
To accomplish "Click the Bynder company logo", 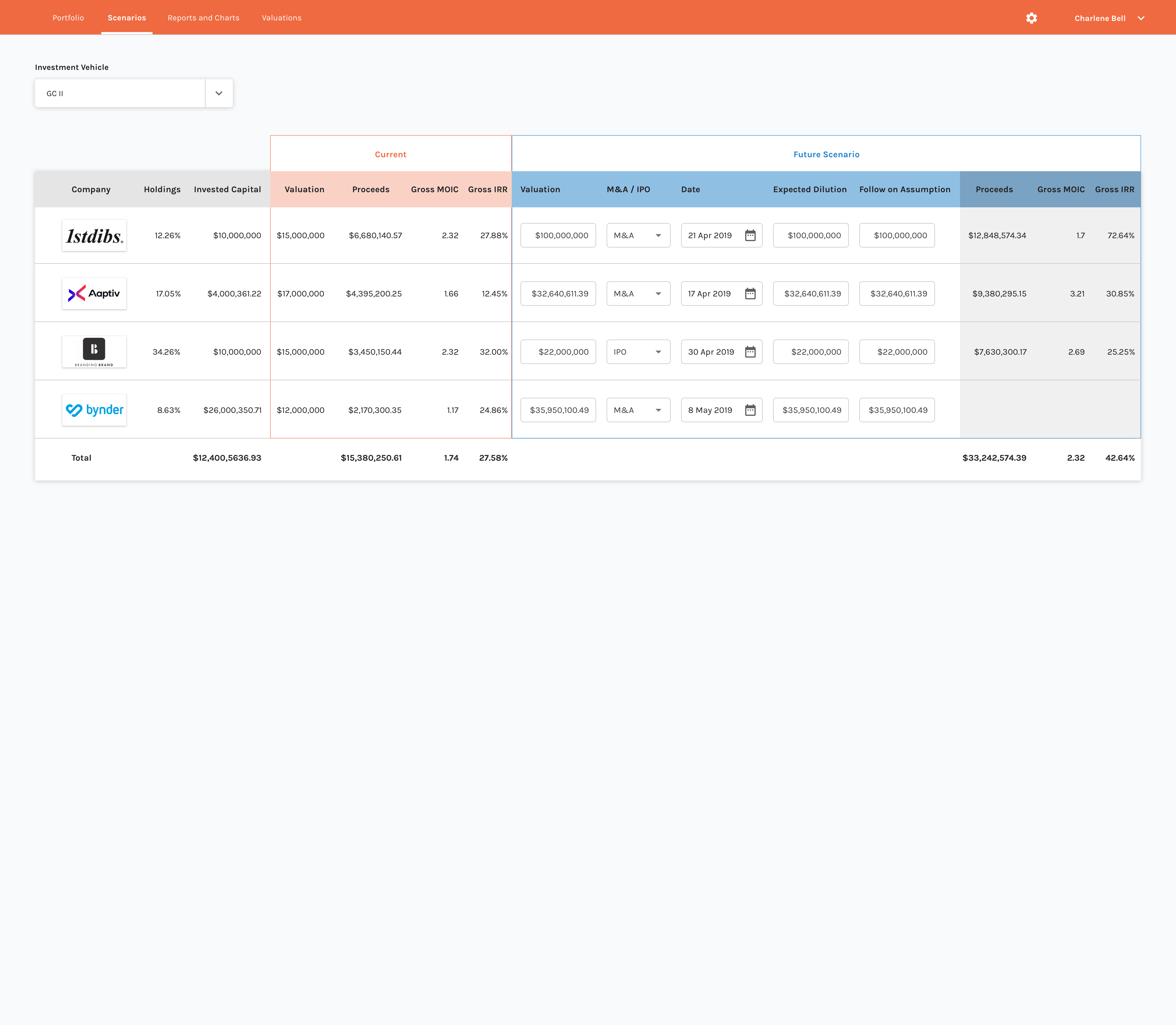I will click(94, 410).
